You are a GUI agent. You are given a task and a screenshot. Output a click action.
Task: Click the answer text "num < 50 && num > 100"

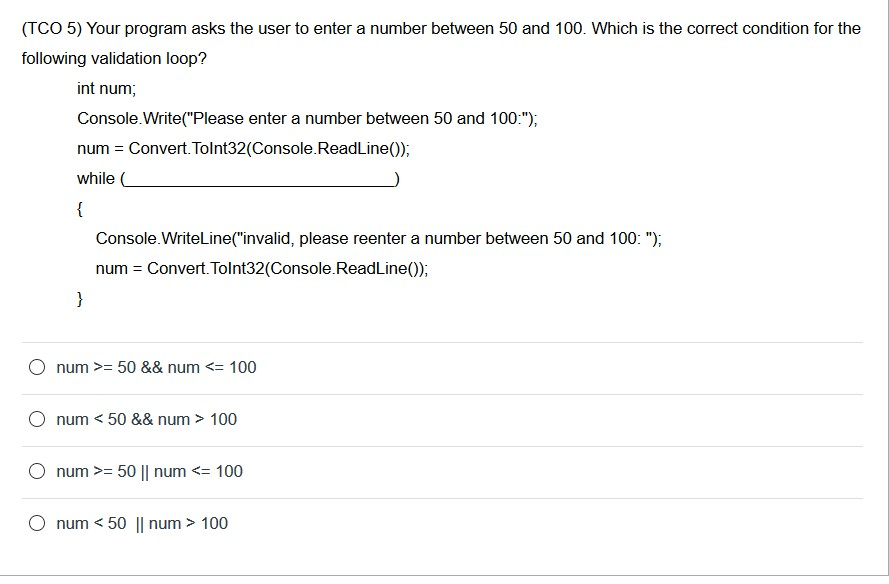point(147,419)
